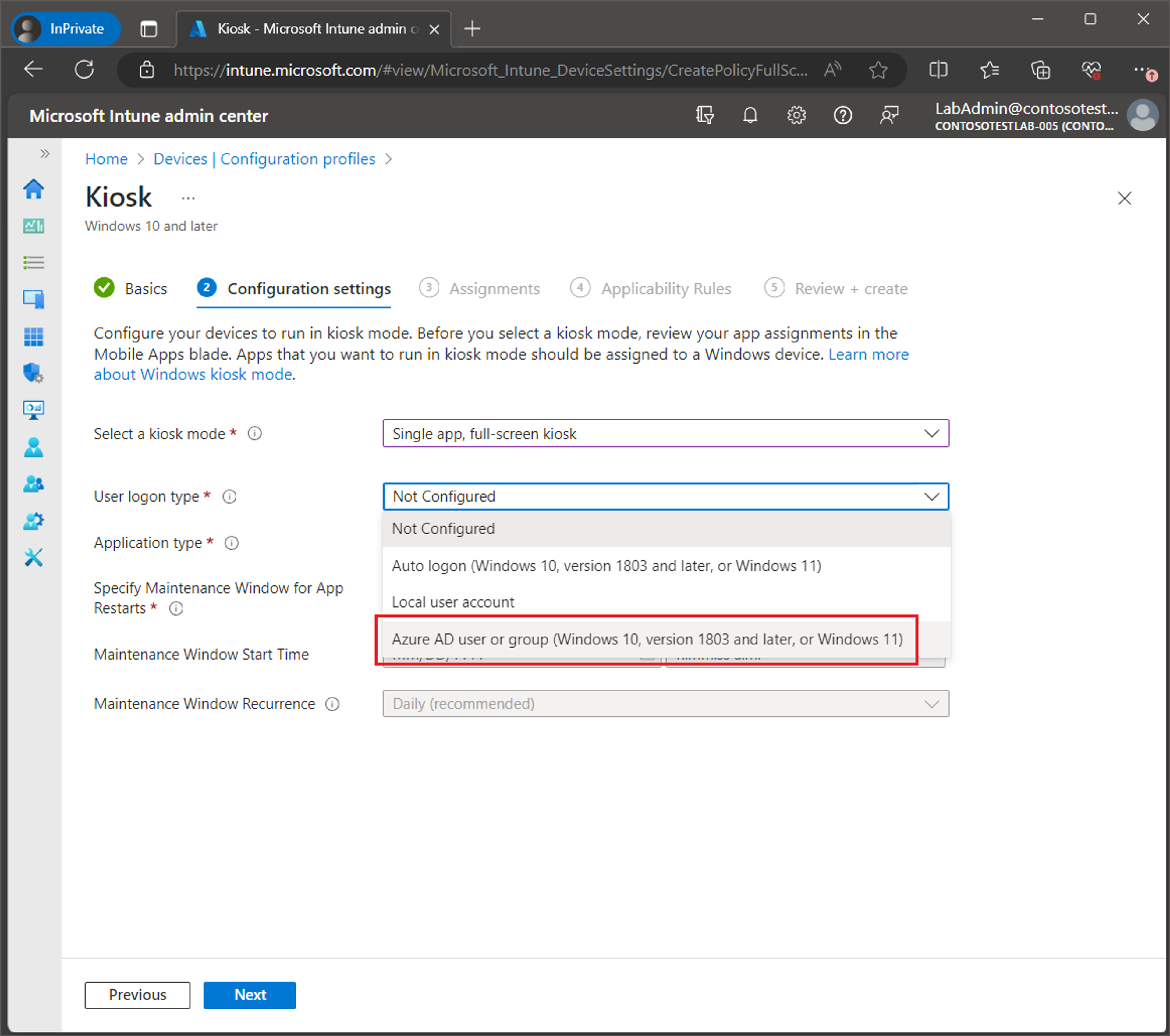Open notifications bell in header
The width and height of the screenshot is (1170, 1036).
(750, 115)
